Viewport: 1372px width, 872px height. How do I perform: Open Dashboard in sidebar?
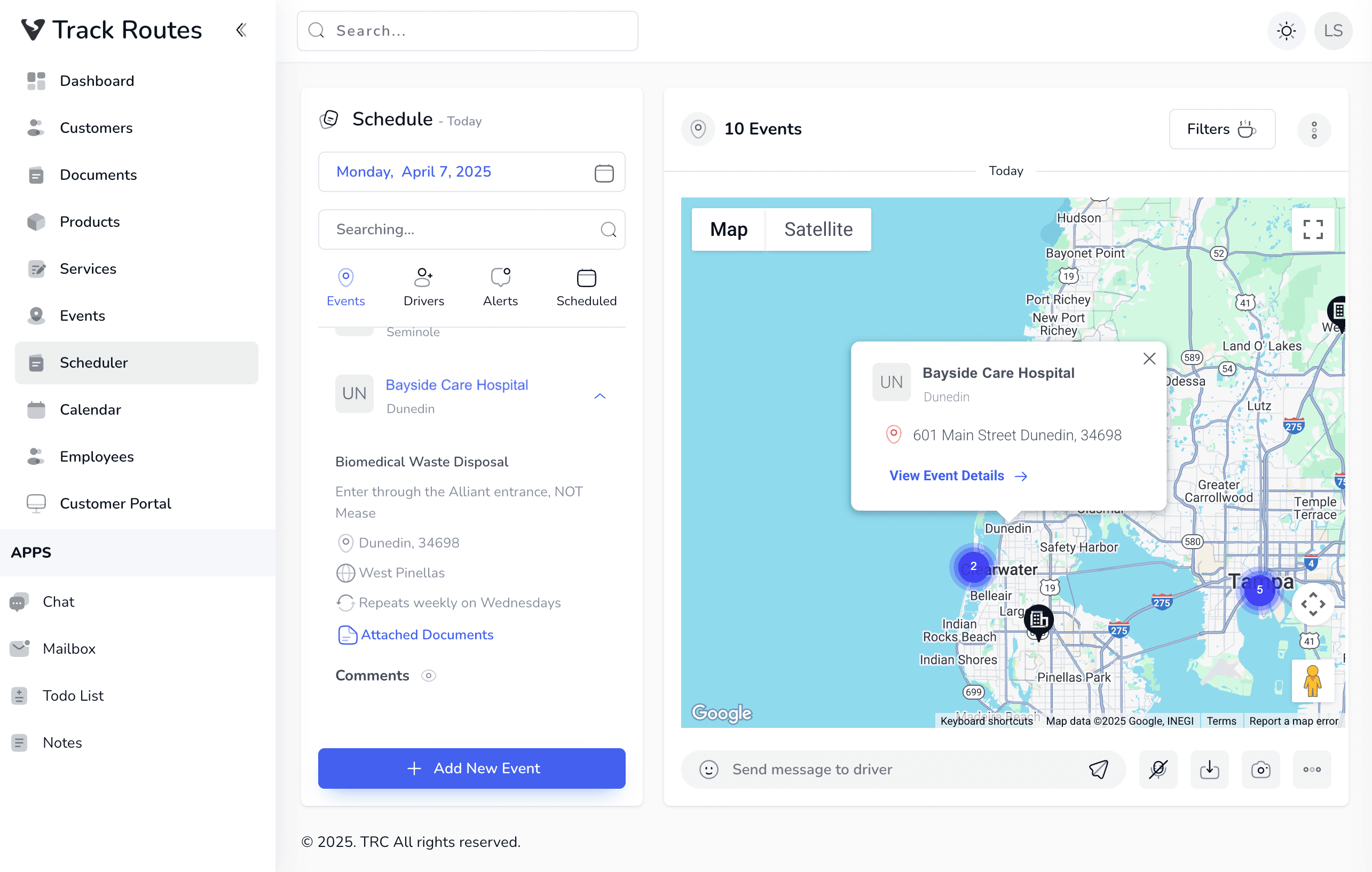point(137,81)
